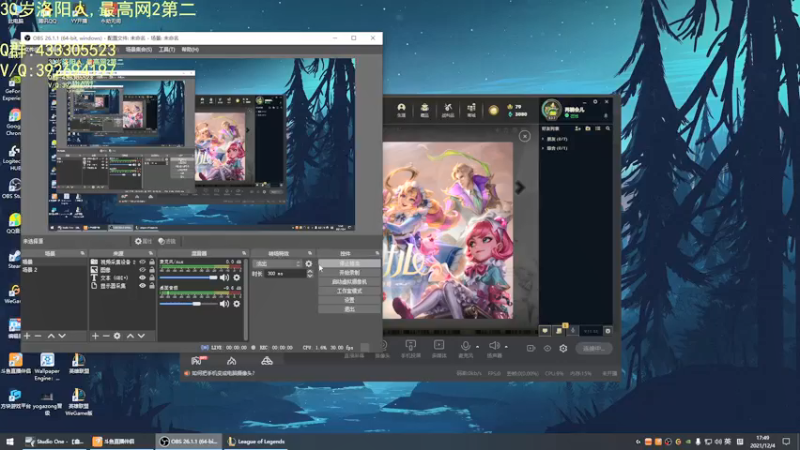The width and height of the screenshot is (800, 450).
Task: Click the 开始录制 start recording button
Action: pyautogui.click(x=349, y=272)
